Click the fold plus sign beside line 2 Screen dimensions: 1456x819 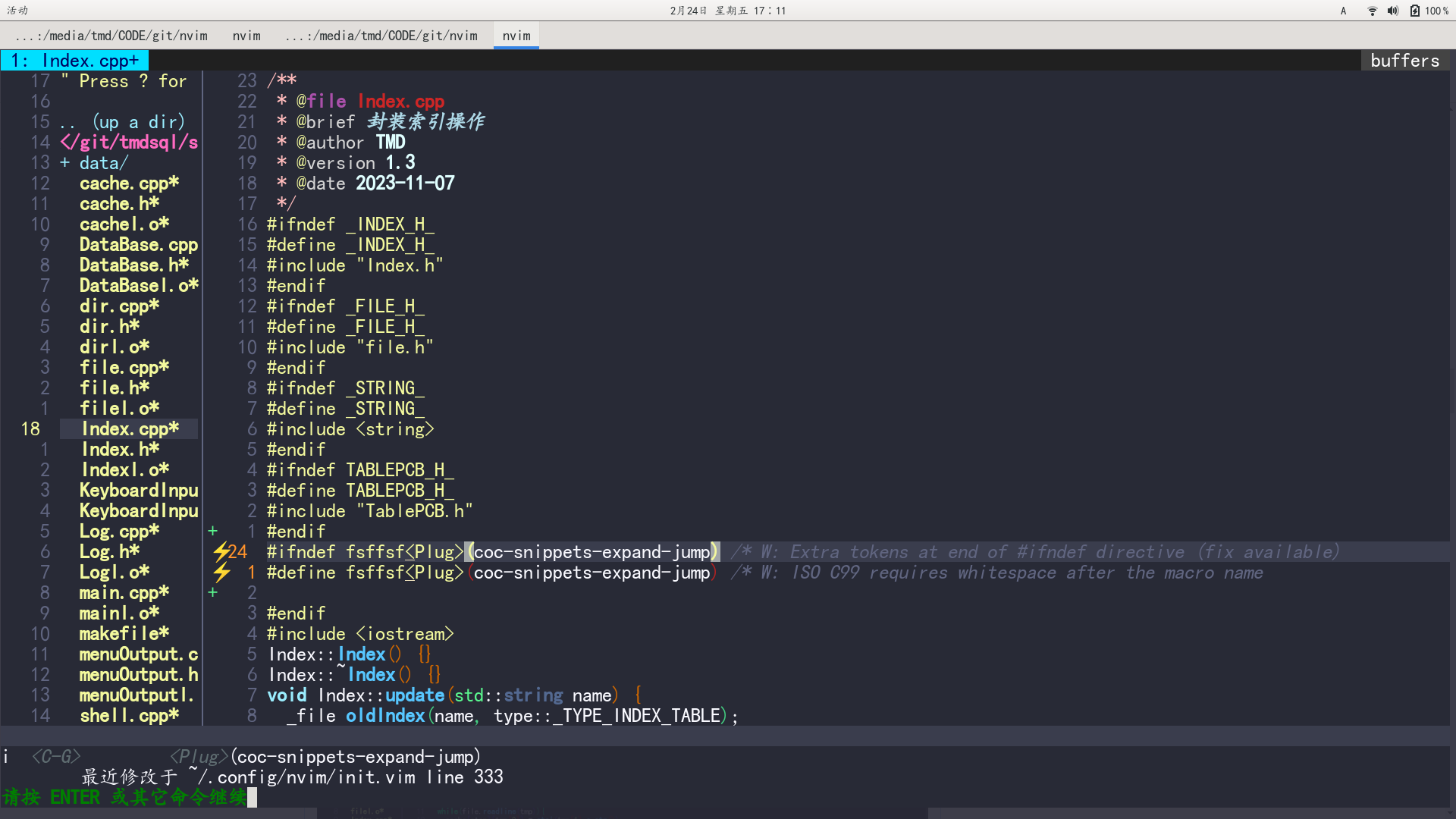(x=213, y=592)
